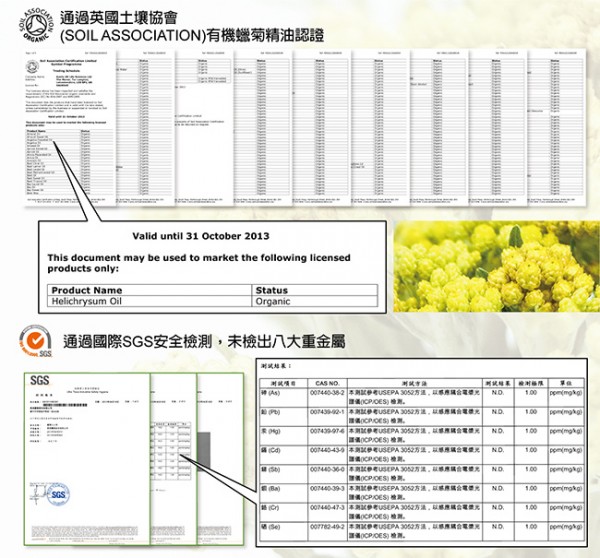600x558 pixels.
Task: Open the SGS report cover page thumbnail
Action: [x=87, y=459]
